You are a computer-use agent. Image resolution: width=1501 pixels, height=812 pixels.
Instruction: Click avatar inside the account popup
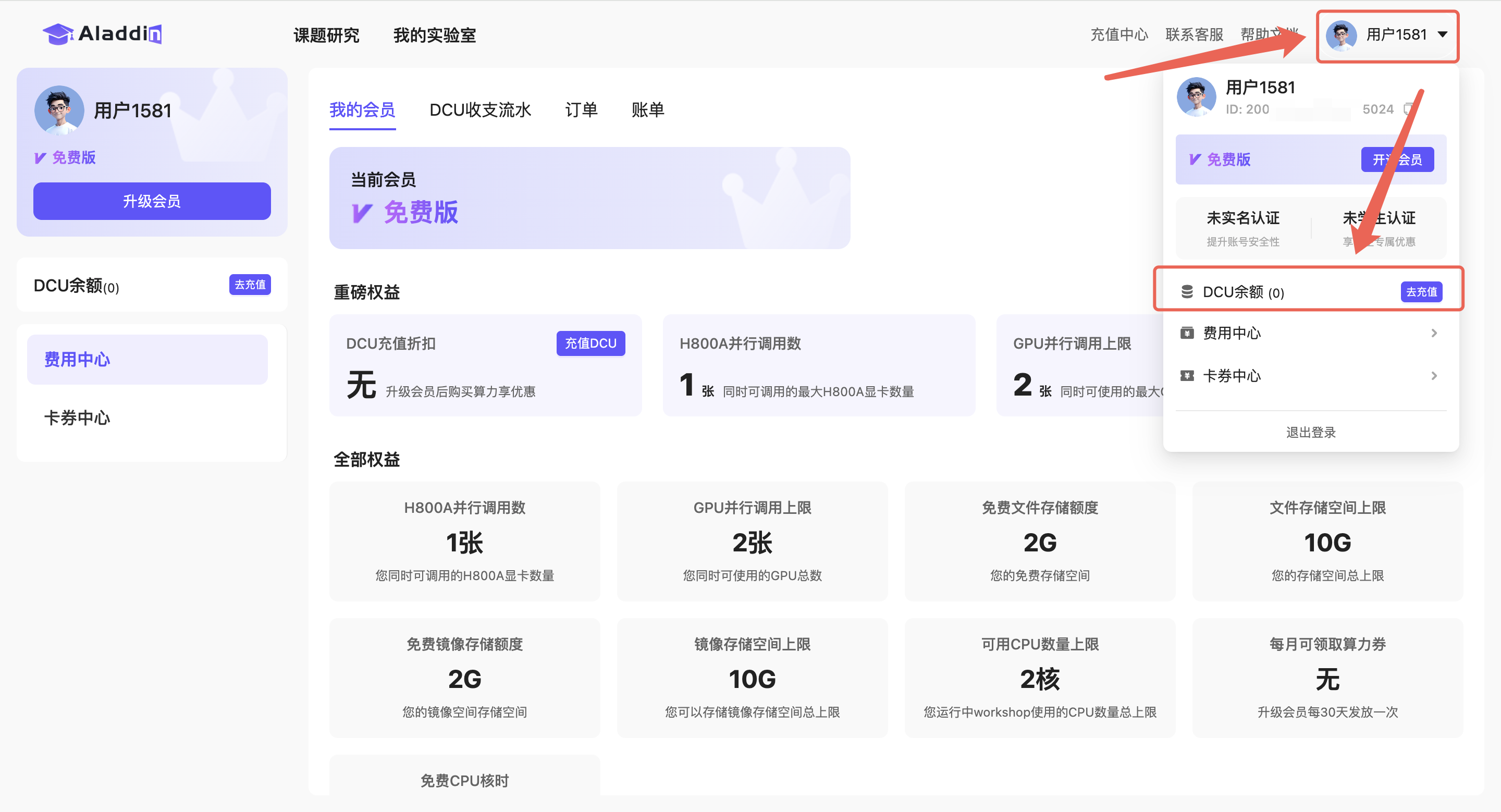click(1196, 97)
